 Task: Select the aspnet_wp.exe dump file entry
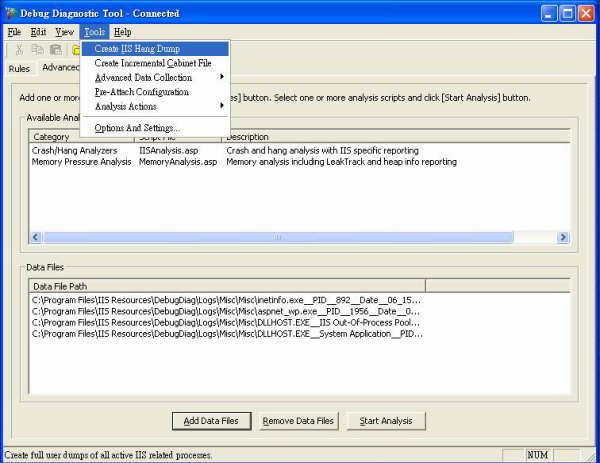[x=226, y=311]
